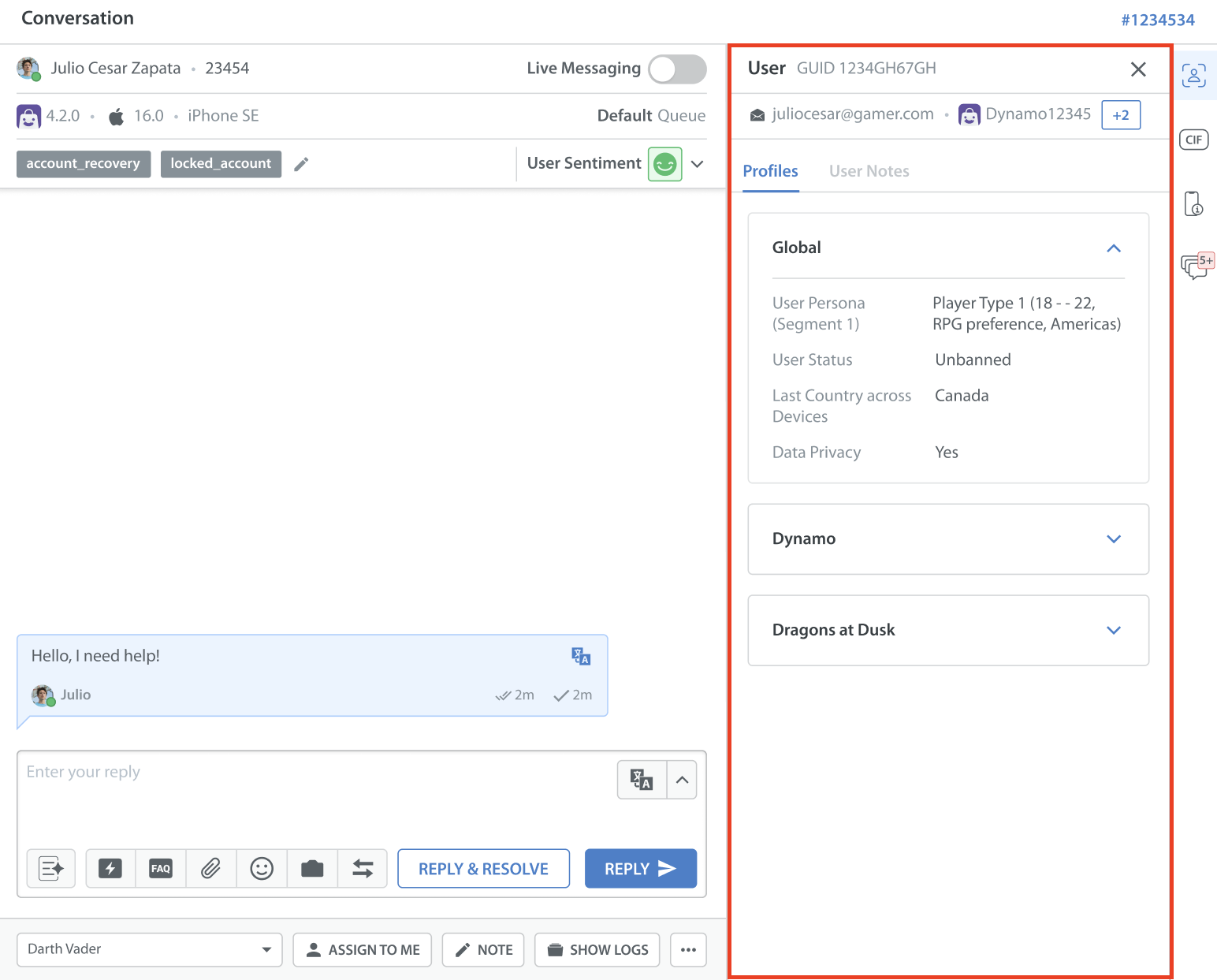The image size is (1217, 980).
Task: Open the FAQ icon in reply toolbar
Action: [x=161, y=869]
